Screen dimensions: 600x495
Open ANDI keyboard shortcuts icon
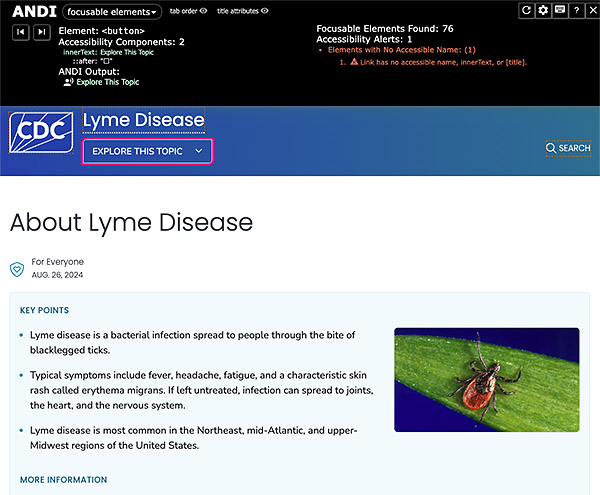560,10
